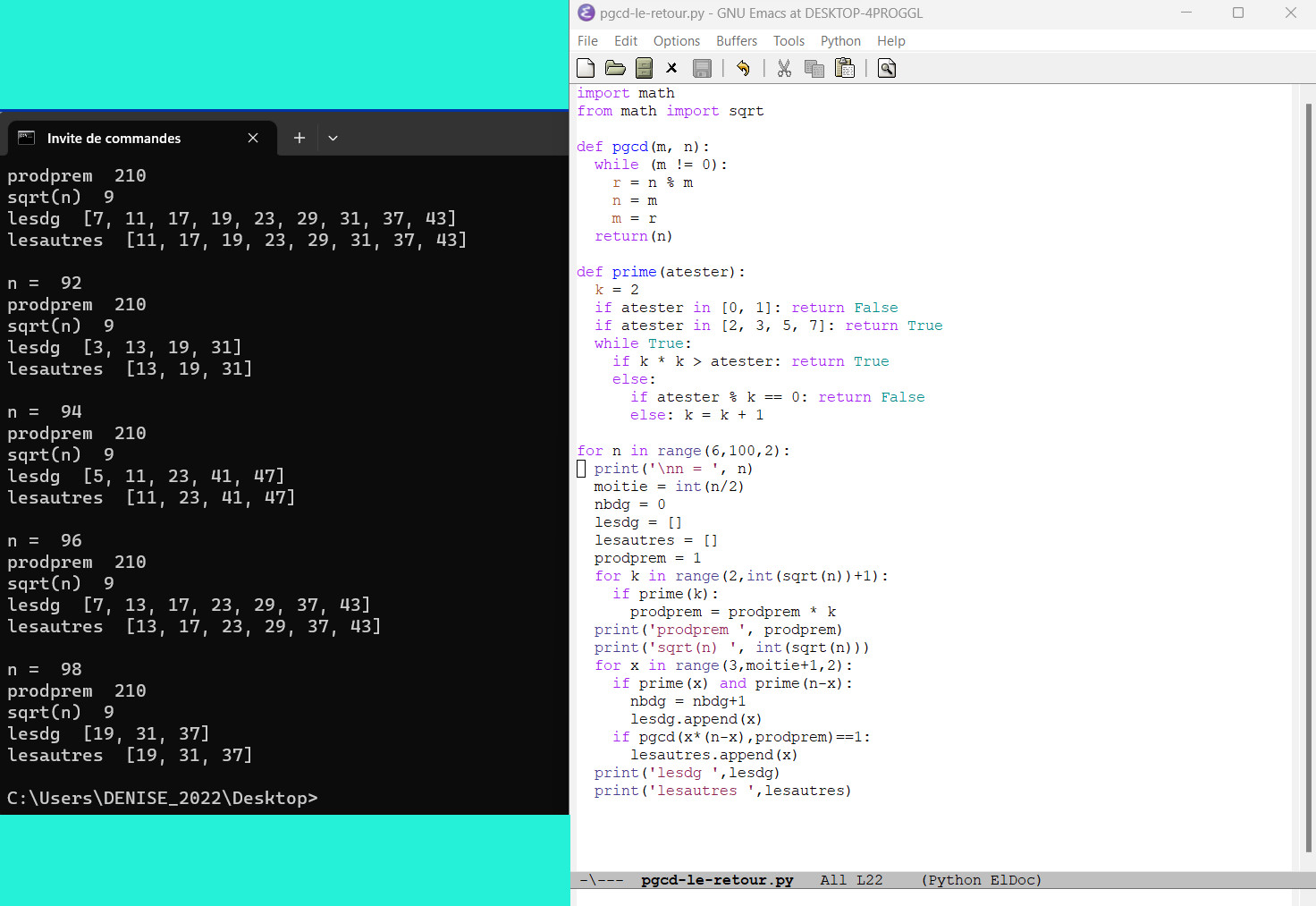Click the New File toolbar icon
Image resolution: width=1316 pixels, height=906 pixels.
pyautogui.click(x=586, y=68)
